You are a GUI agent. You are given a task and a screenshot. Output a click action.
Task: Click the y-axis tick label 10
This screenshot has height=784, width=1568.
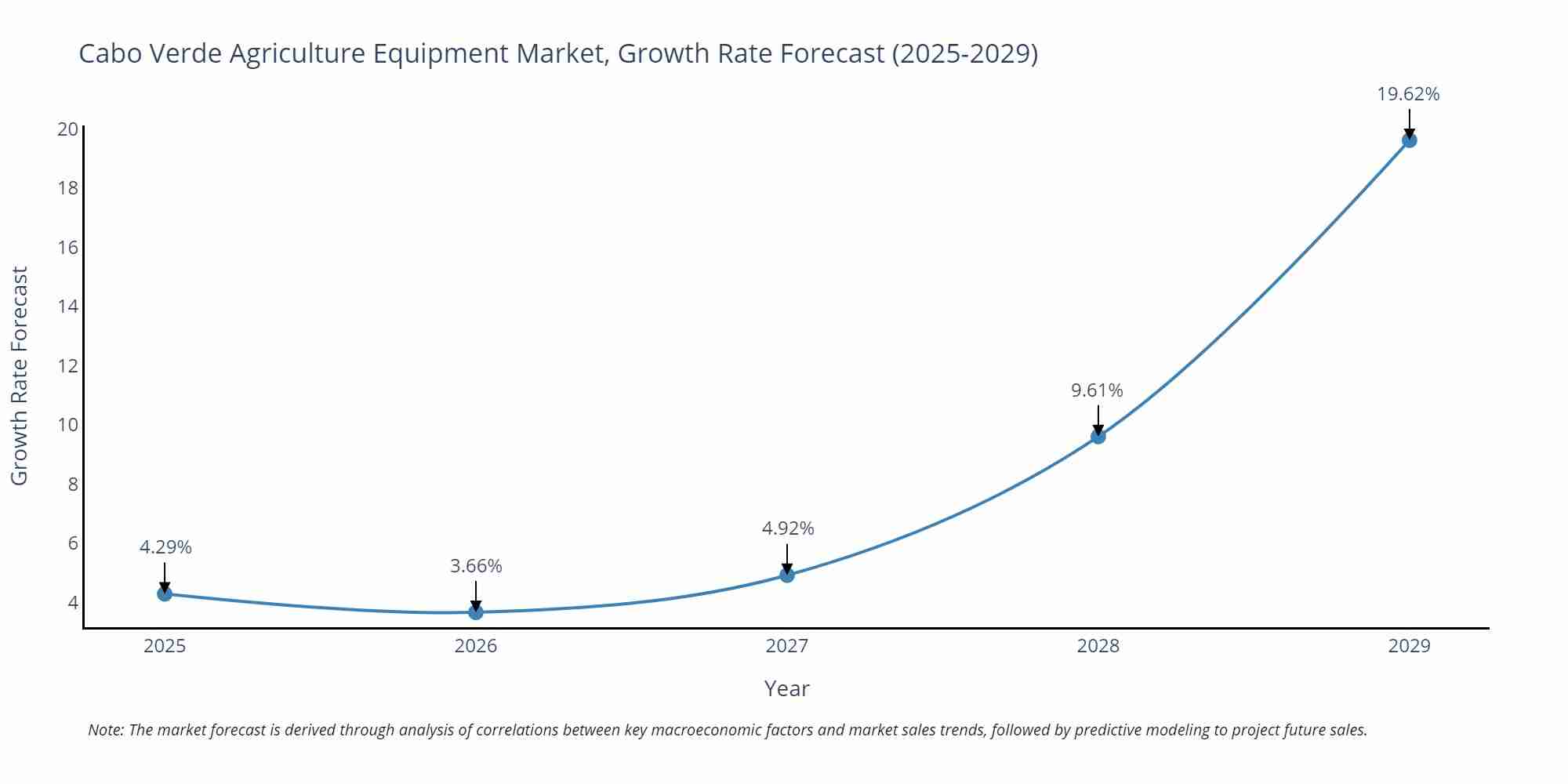click(68, 424)
